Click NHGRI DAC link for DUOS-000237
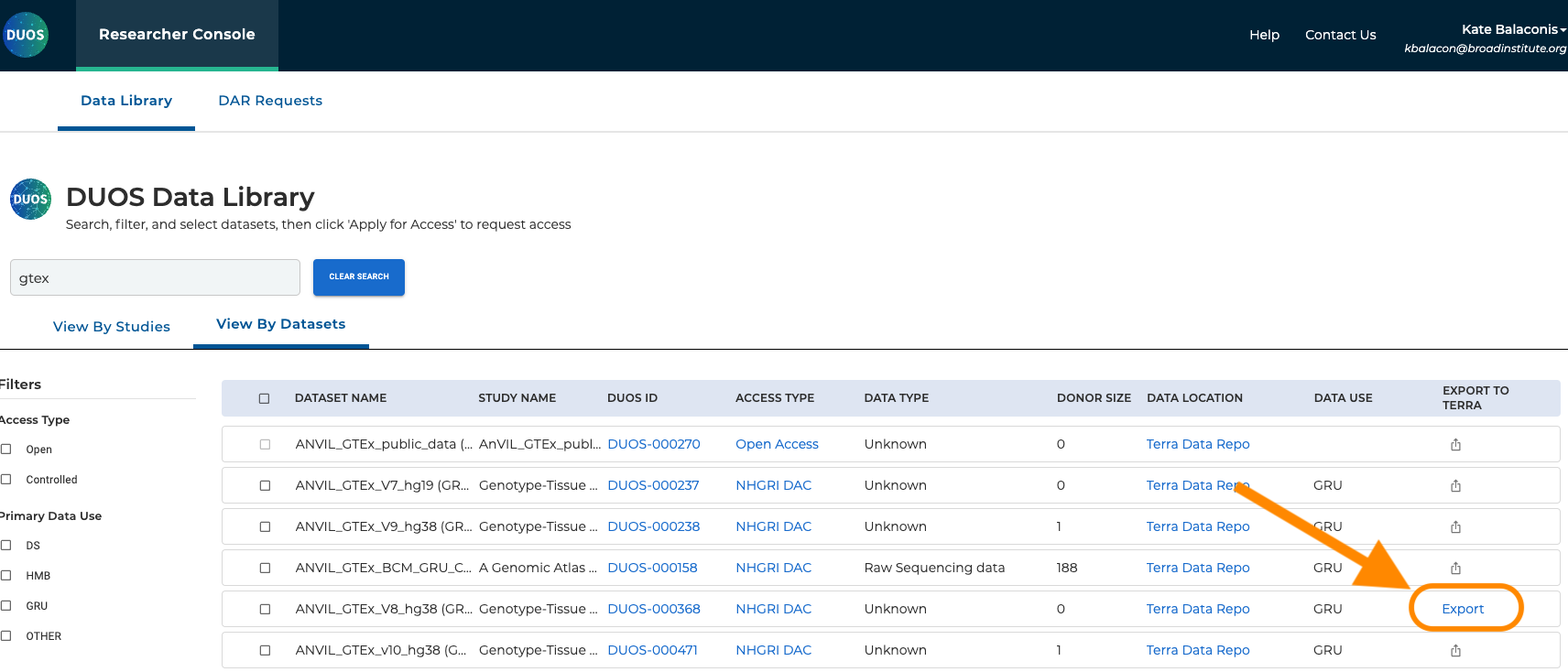Viewport: 1568px width, 672px height. click(x=773, y=485)
